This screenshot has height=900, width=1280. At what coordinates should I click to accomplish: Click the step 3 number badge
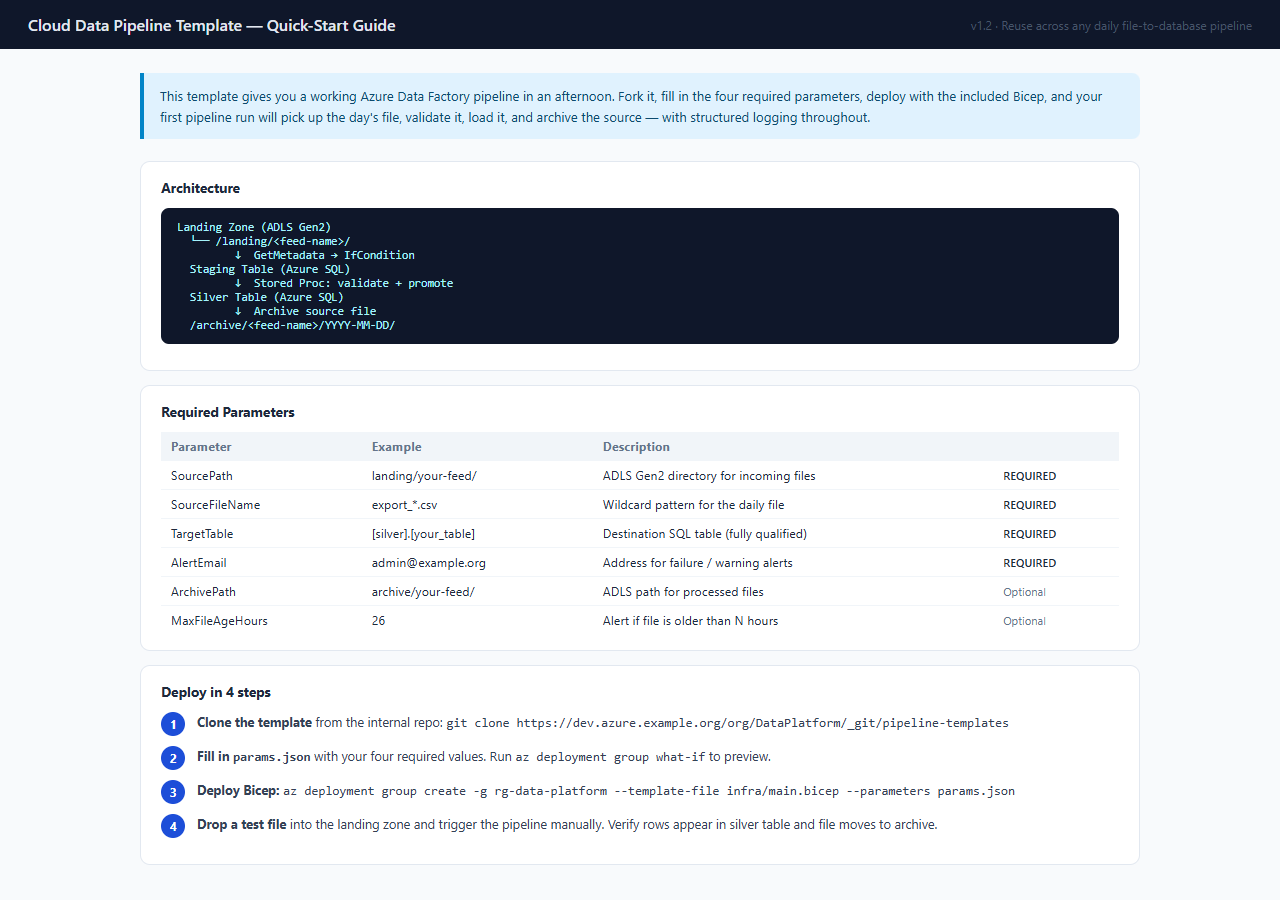point(173,792)
